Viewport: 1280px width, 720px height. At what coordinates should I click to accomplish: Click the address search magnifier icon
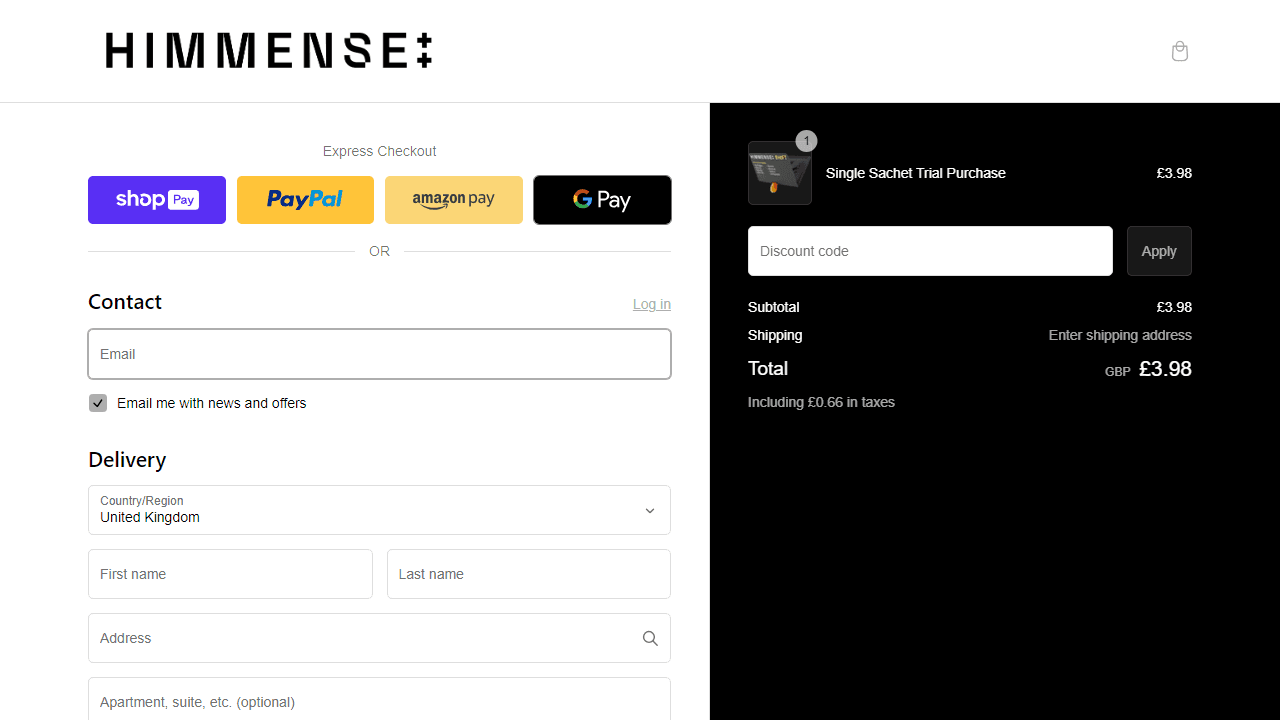coord(650,638)
